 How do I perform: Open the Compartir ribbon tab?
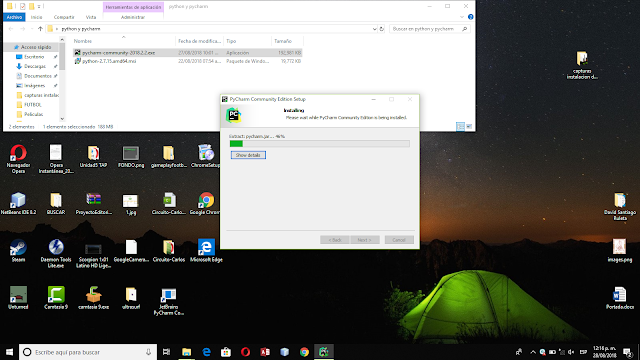point(64,17)
